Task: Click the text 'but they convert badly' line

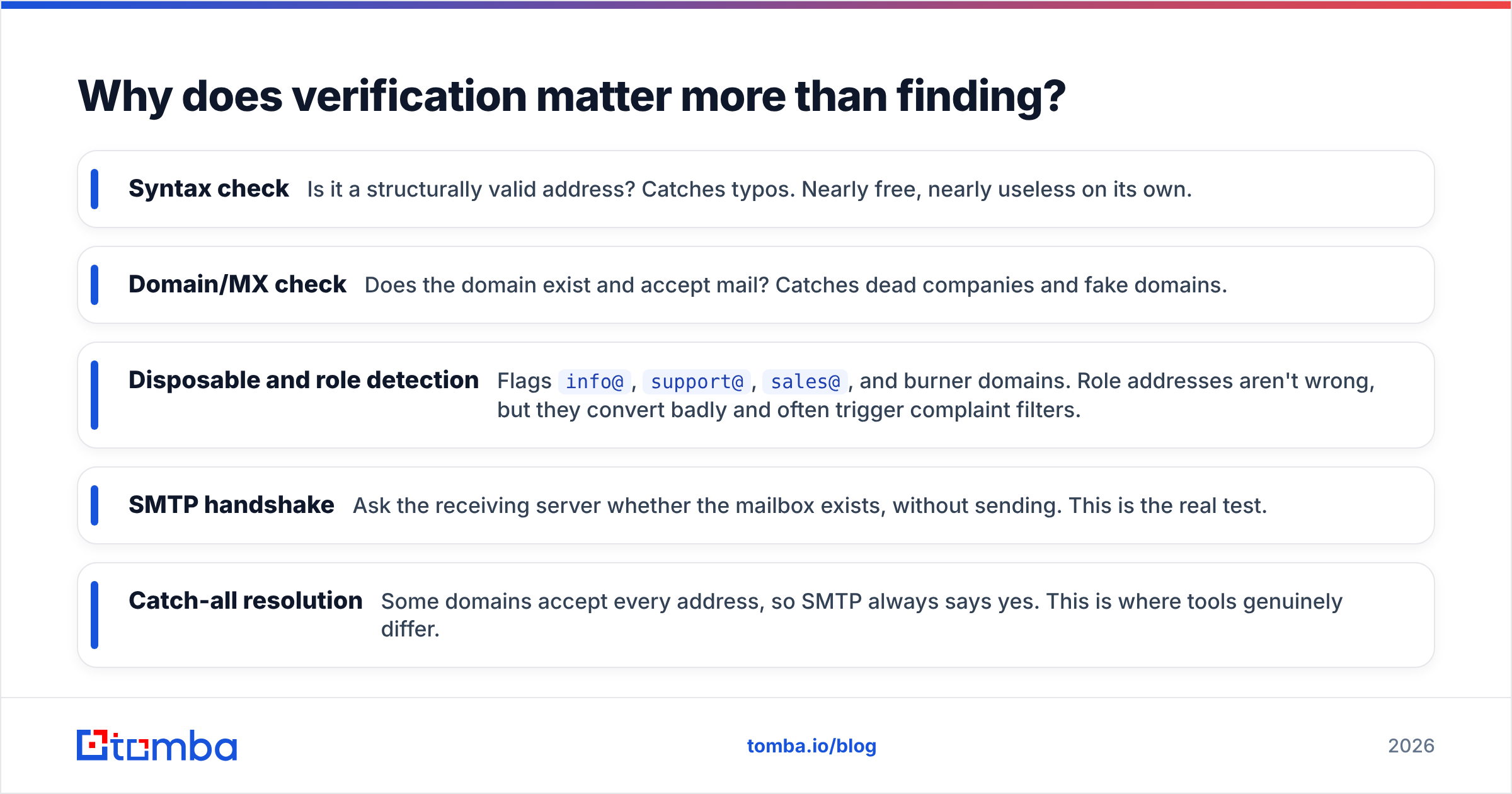Action: click(789, 410)
